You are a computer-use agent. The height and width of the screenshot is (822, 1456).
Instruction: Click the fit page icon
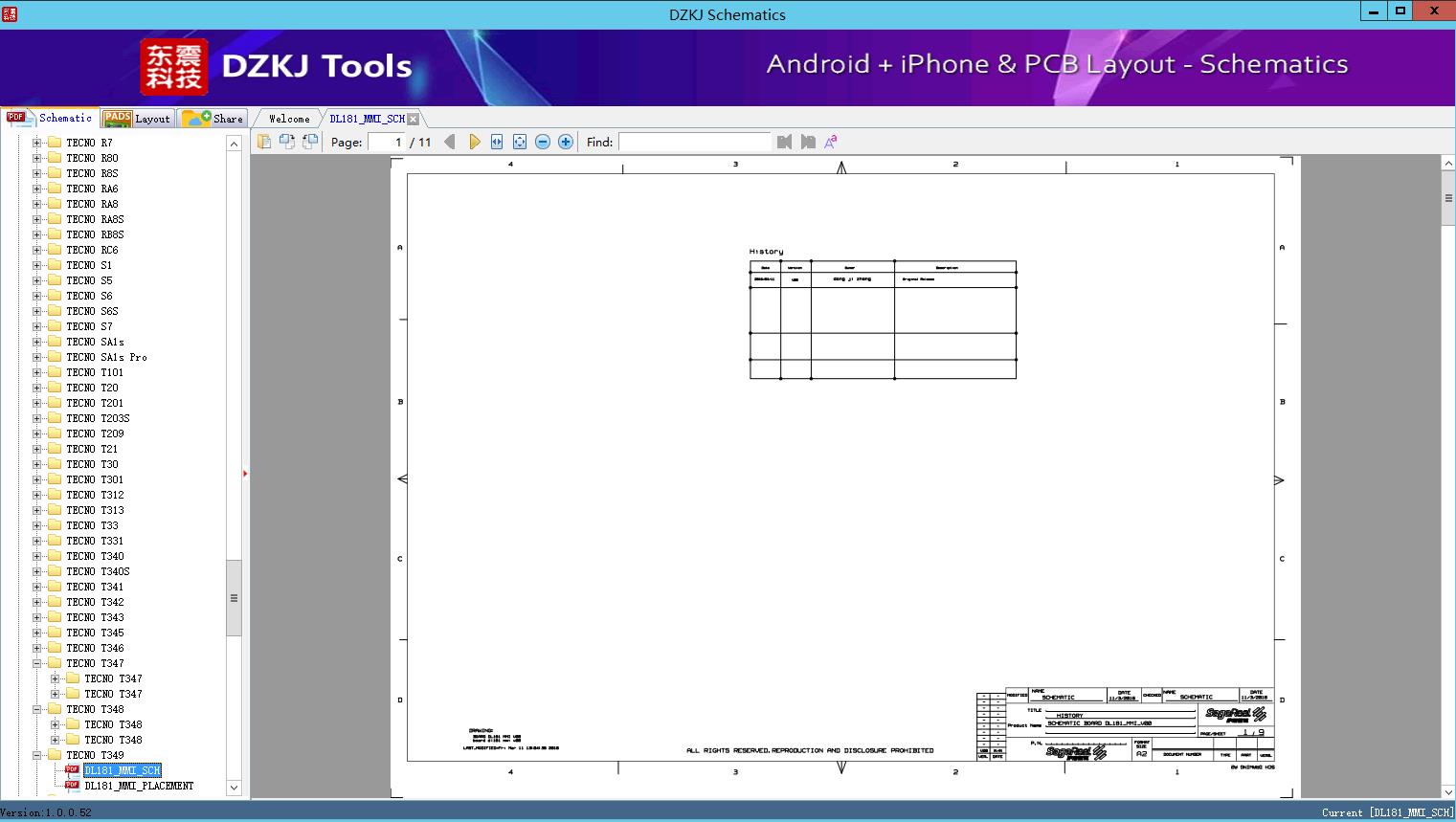point(520,142)
